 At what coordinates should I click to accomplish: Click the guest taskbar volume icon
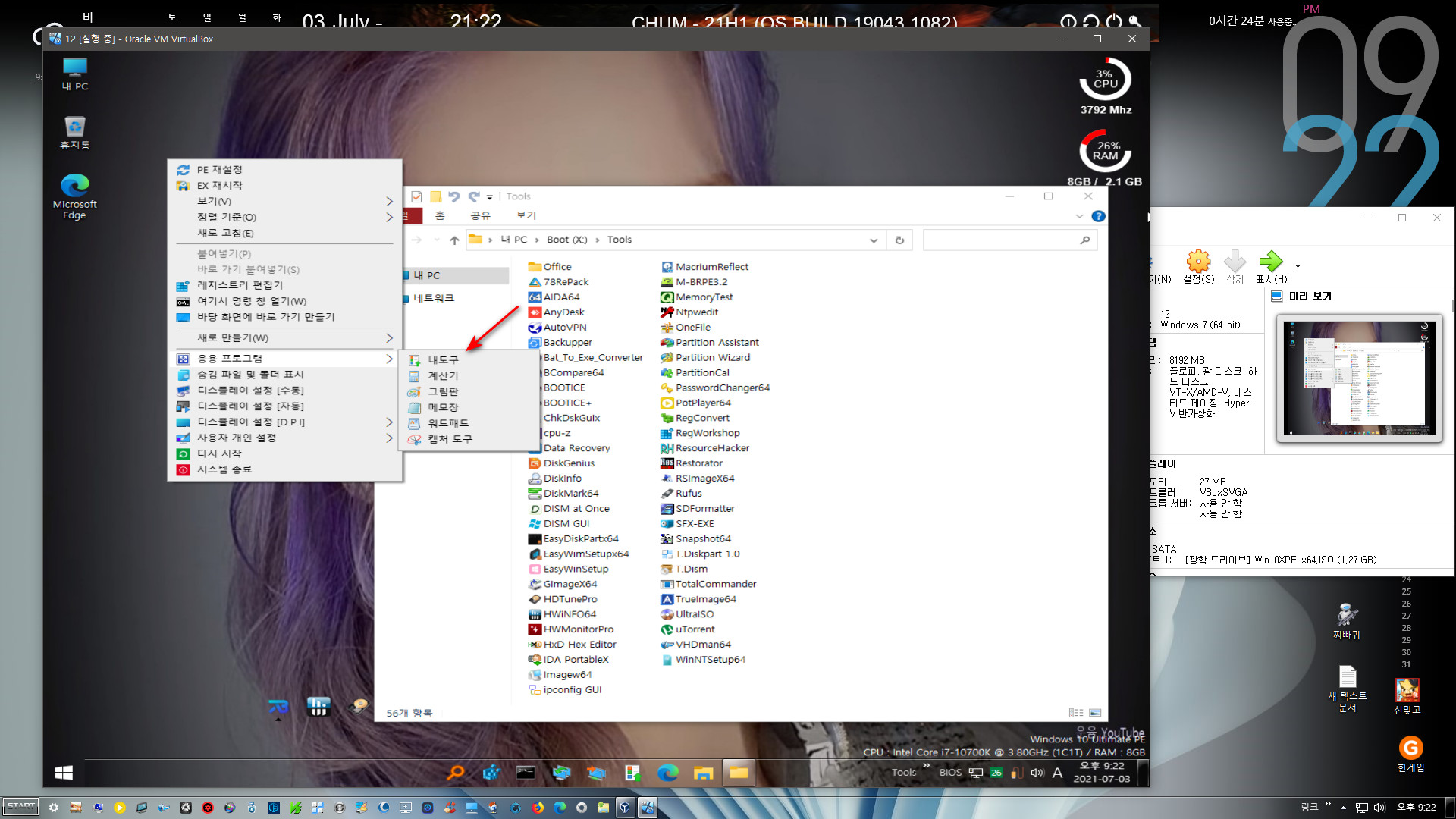[x=1037, y=773]
